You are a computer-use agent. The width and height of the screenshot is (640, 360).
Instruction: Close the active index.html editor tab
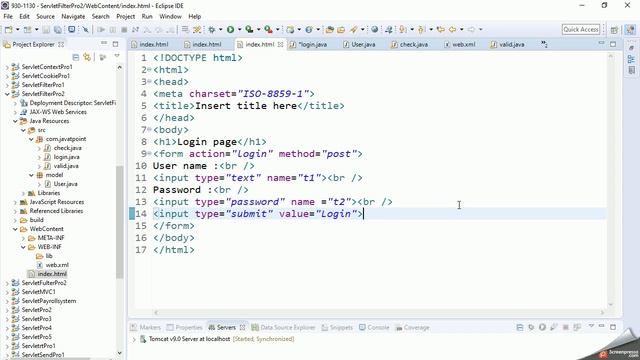coord(280,44)
